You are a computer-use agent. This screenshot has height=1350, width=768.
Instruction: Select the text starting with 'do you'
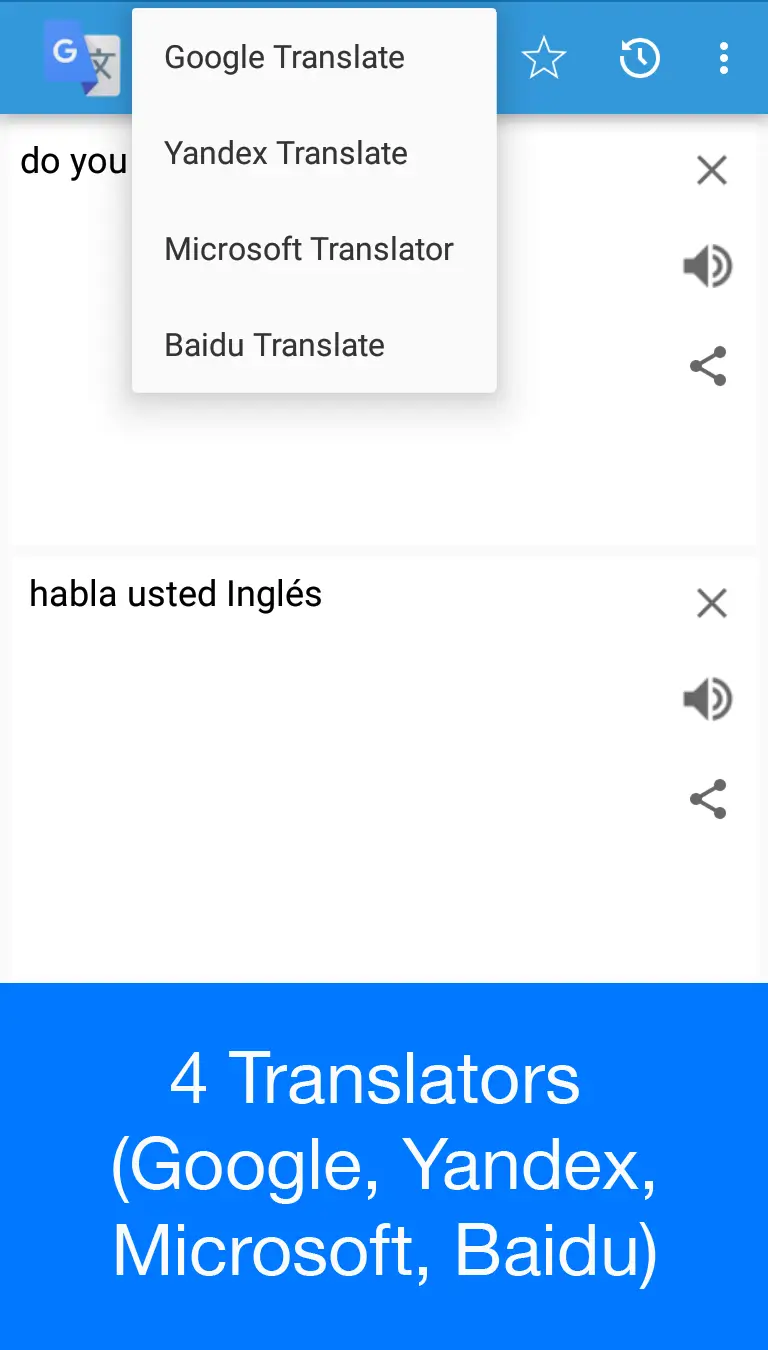tap(74, 161)
